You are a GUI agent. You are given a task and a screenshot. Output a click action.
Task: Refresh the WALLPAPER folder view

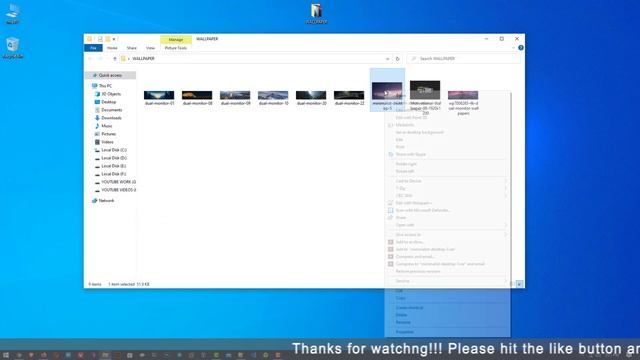coord(398,59)
